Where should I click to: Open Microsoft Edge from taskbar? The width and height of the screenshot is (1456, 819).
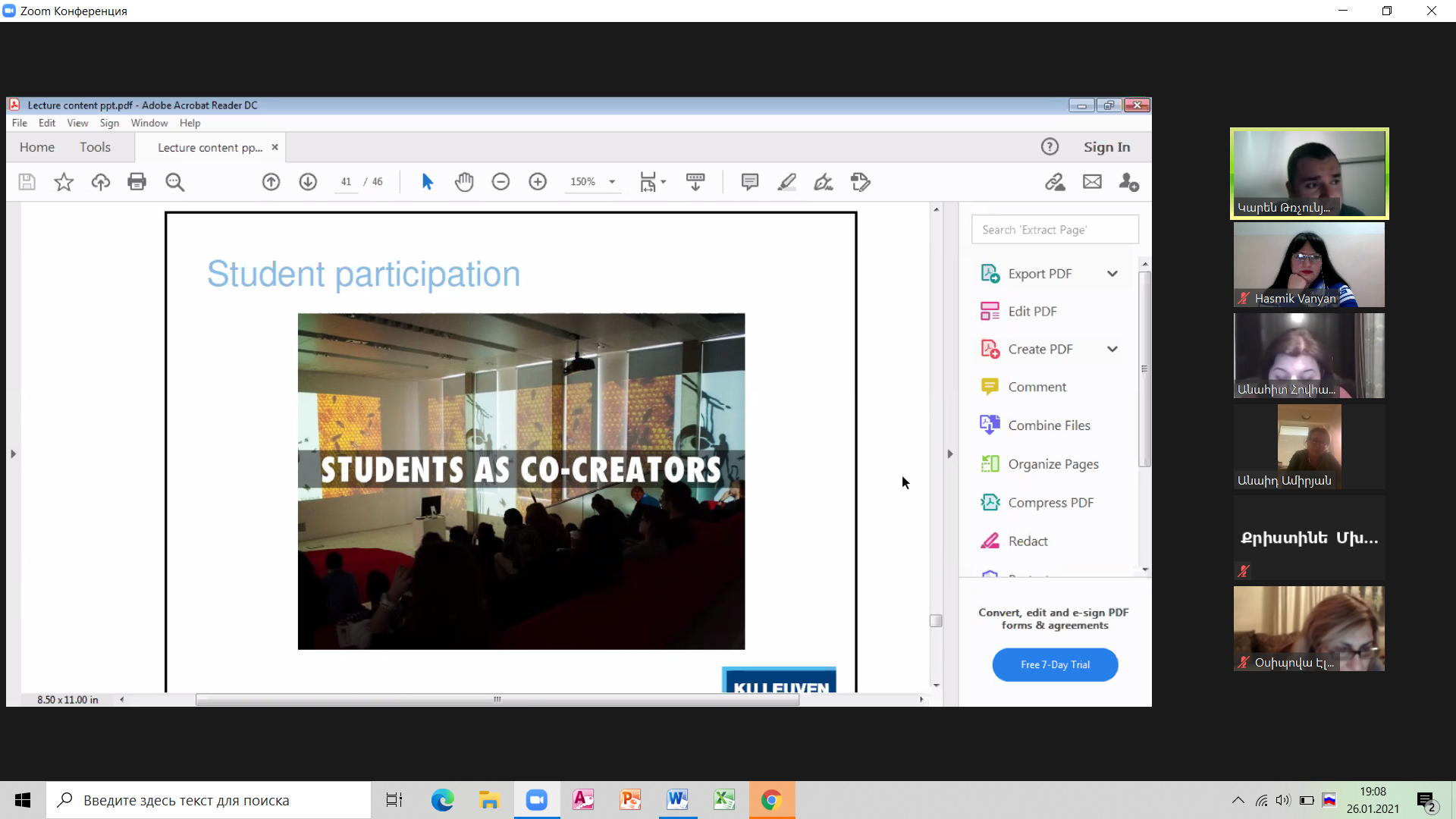(x=443, y=800)
